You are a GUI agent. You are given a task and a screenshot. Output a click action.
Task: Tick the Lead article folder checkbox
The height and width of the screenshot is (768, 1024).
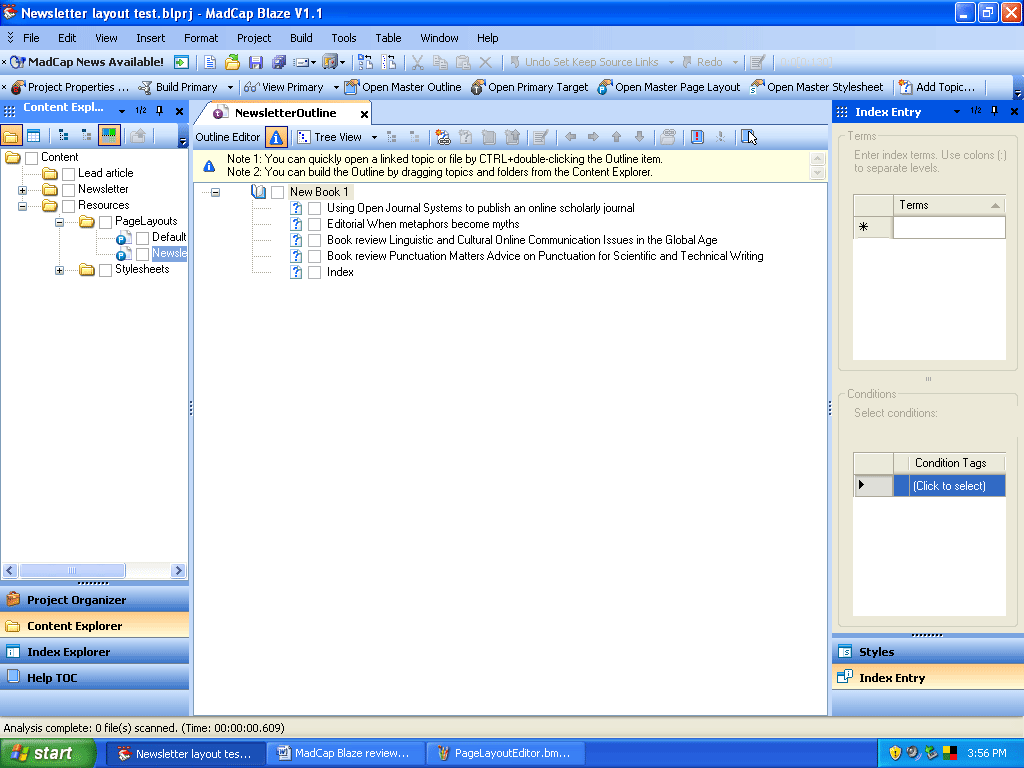tap(69, 174)
